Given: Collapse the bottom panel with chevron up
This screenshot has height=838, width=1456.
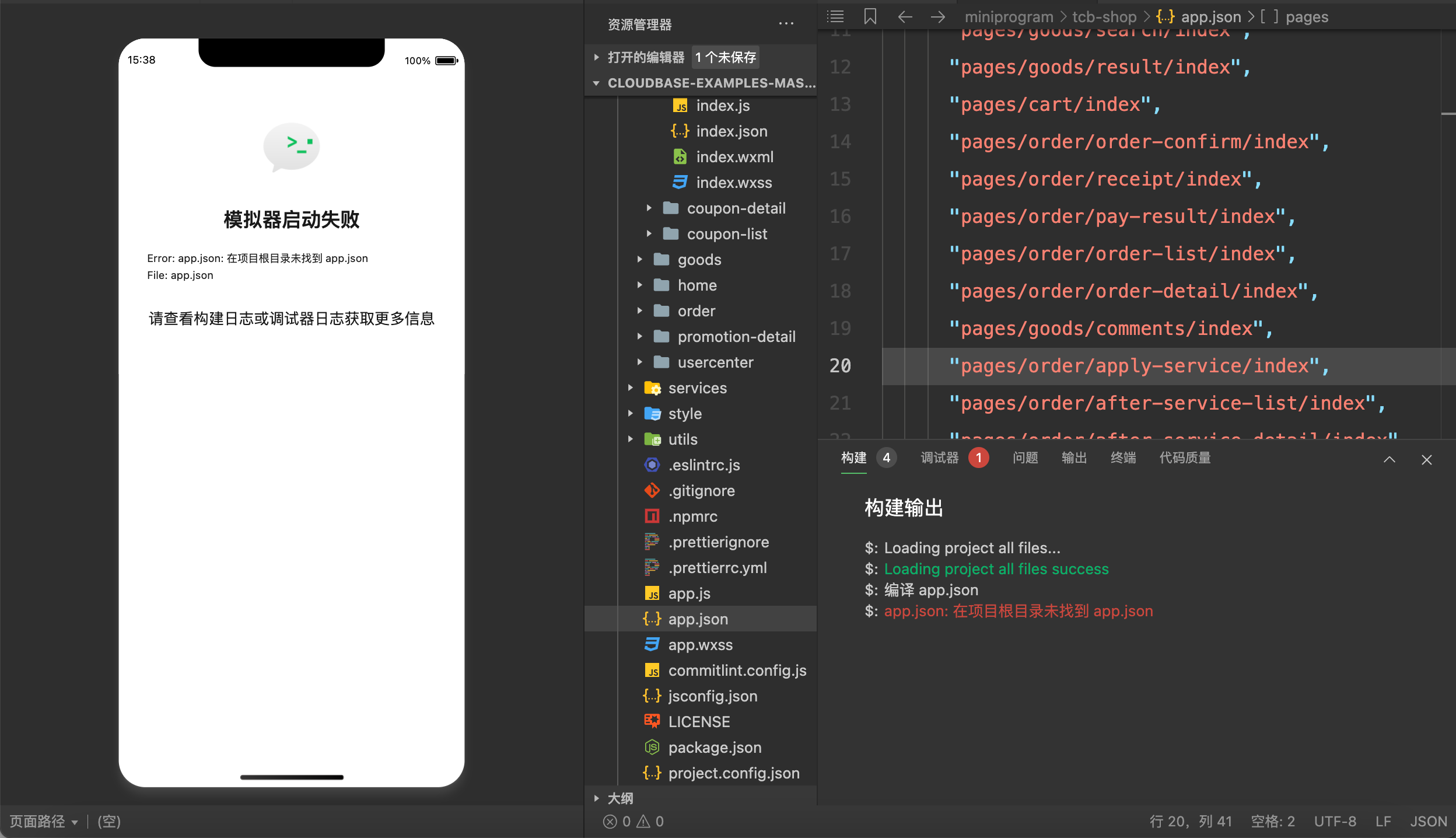Looking at the screenshot, I should click(1389, 459).
